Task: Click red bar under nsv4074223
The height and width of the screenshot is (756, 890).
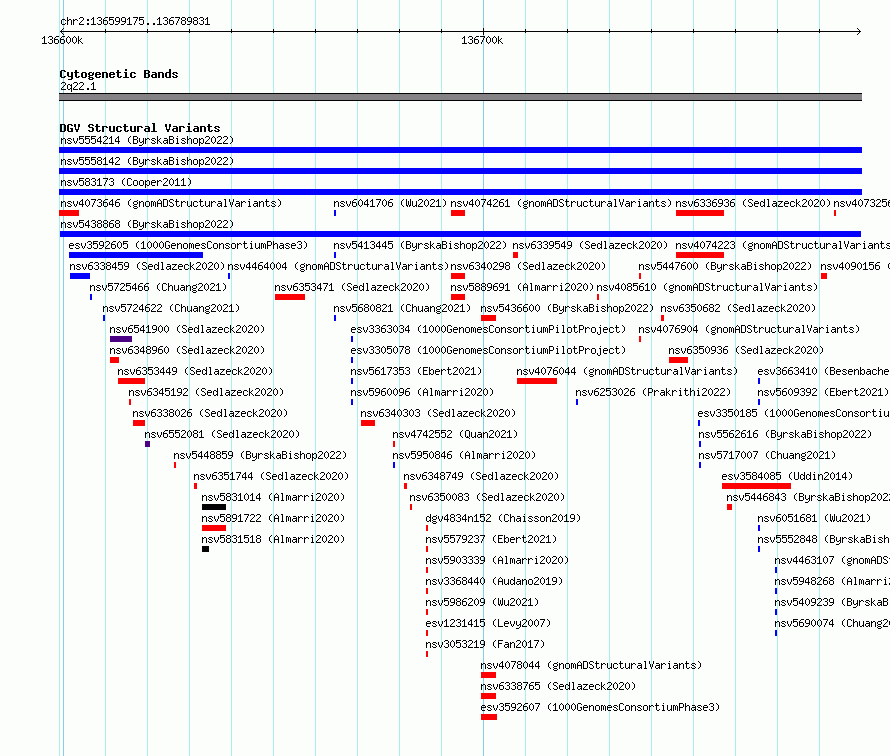Action: tap(700, 255)
